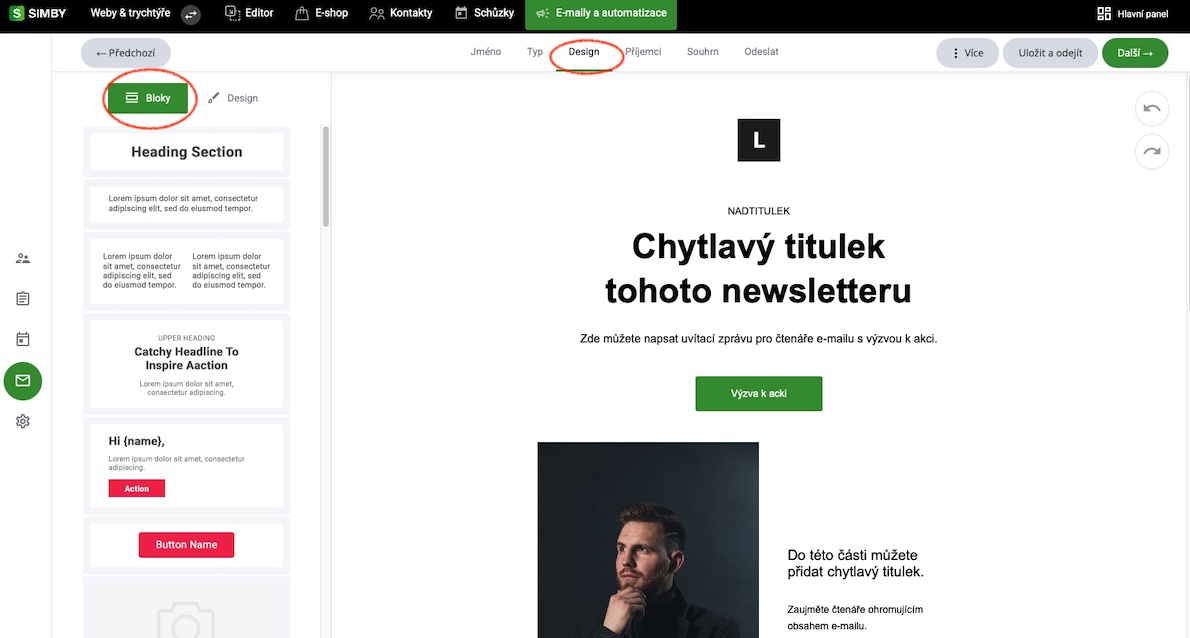1190x638 pixels.
Task: Click the SIMBY logo
Action: tap(37, 14)
